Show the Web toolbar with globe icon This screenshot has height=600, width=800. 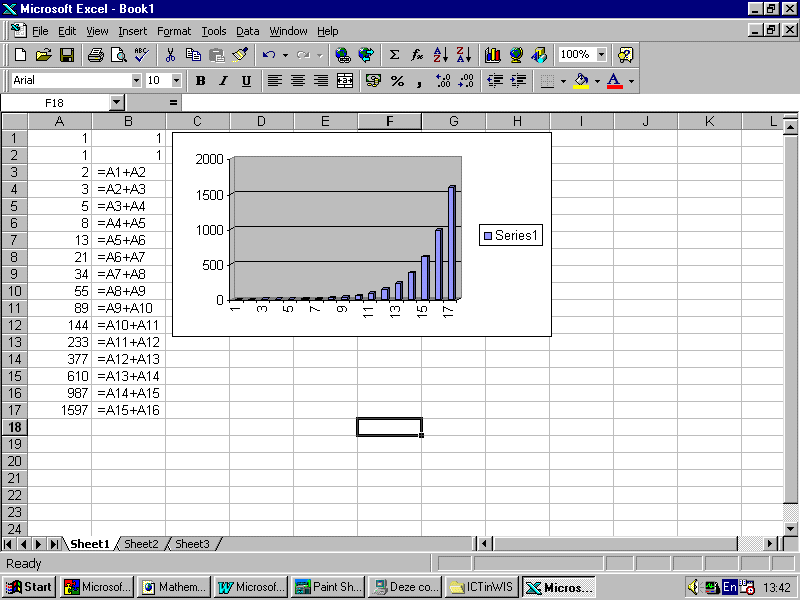(x=366, y=55)
